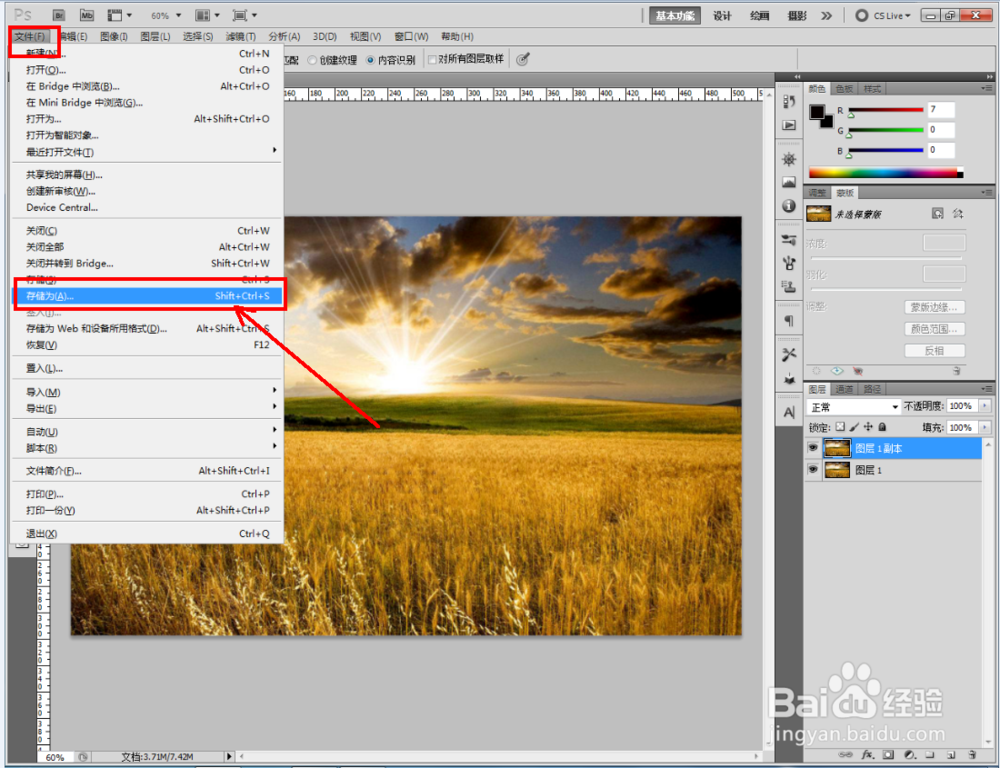Viewport: 1000px width, 768px height.
Task: Switch to the 路径 tab
Action: pos(872,389)
